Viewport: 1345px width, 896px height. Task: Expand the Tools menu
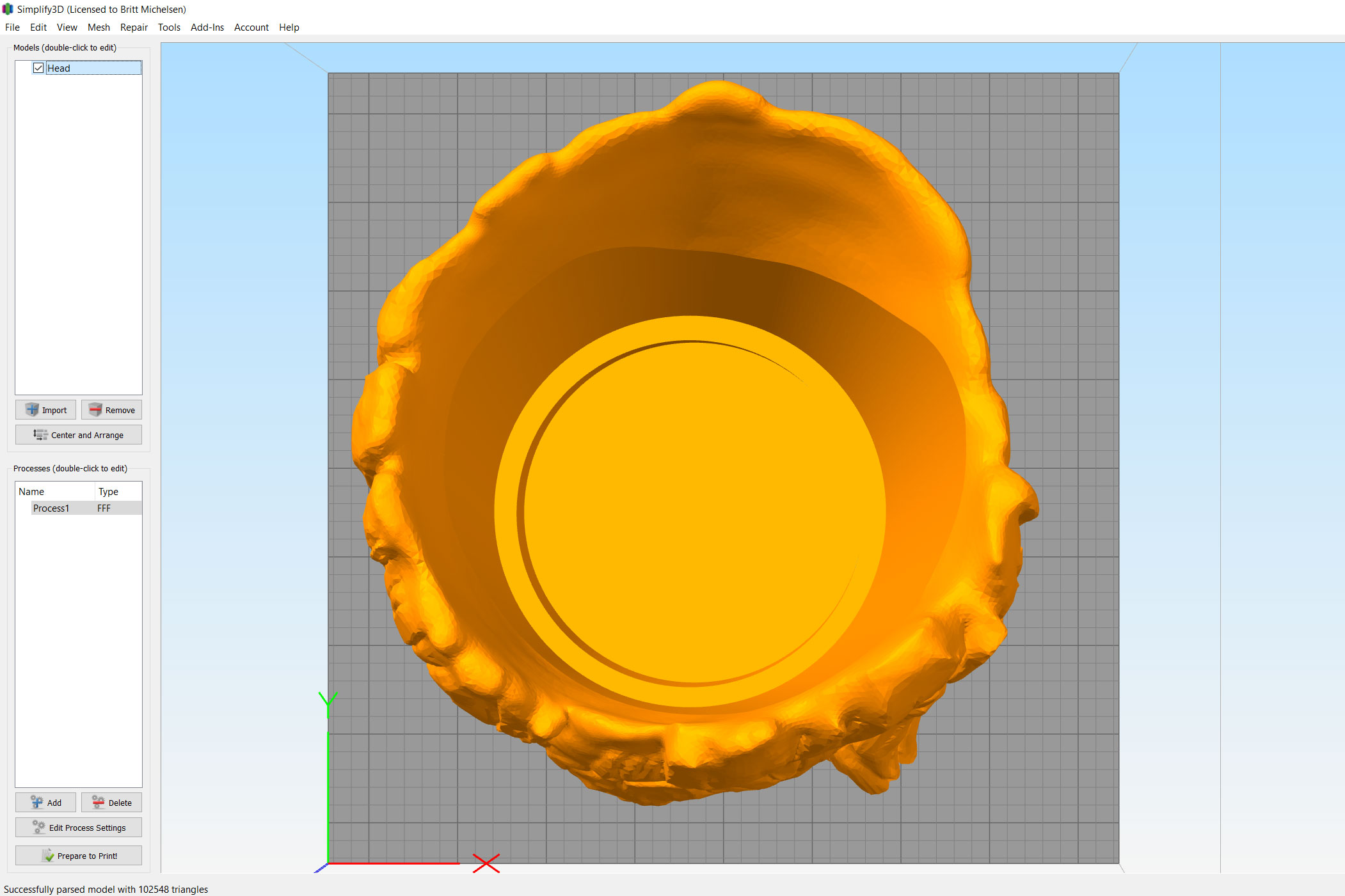[169, 28]
